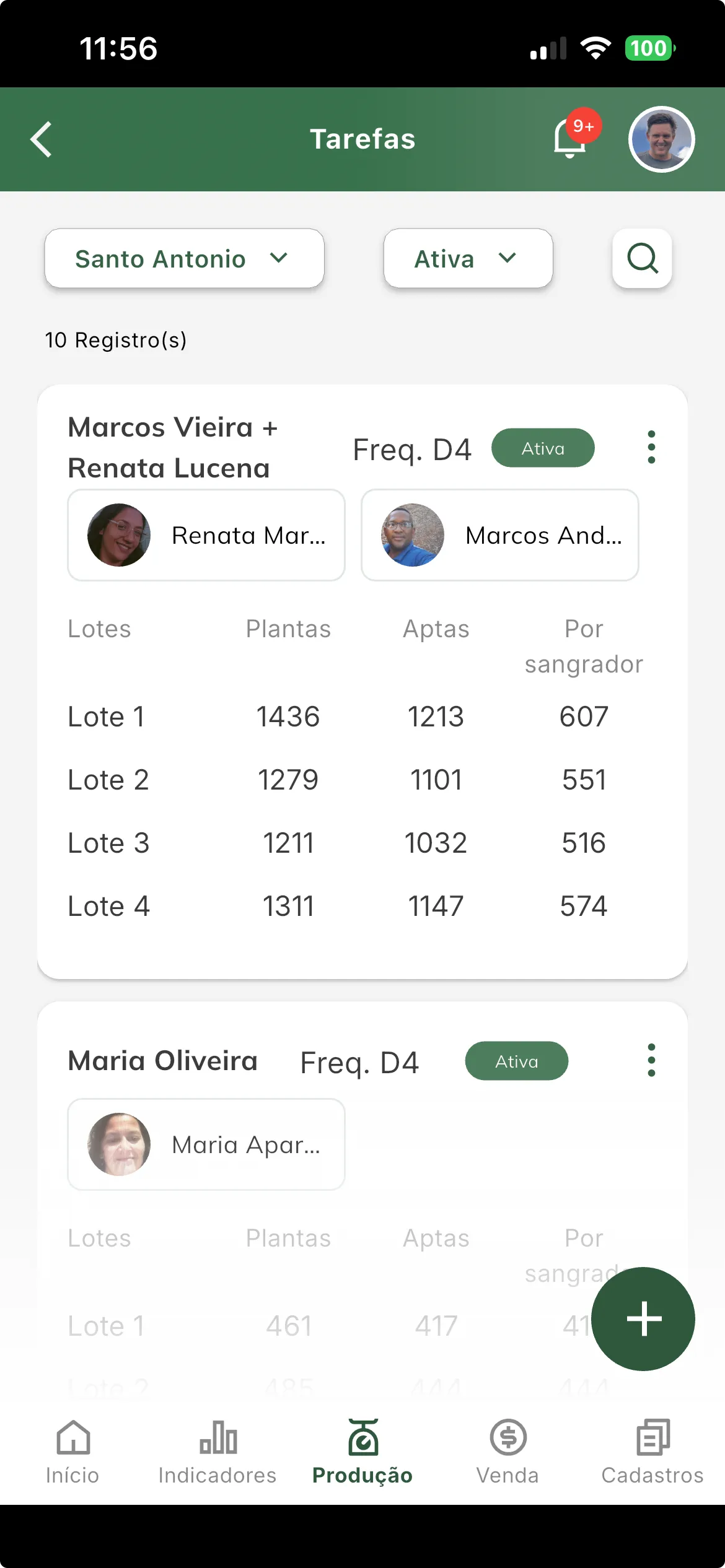Open options menu for Marcos Vieira task
The height and width of the screenshot is (1568, 725).
click(651, 447)
